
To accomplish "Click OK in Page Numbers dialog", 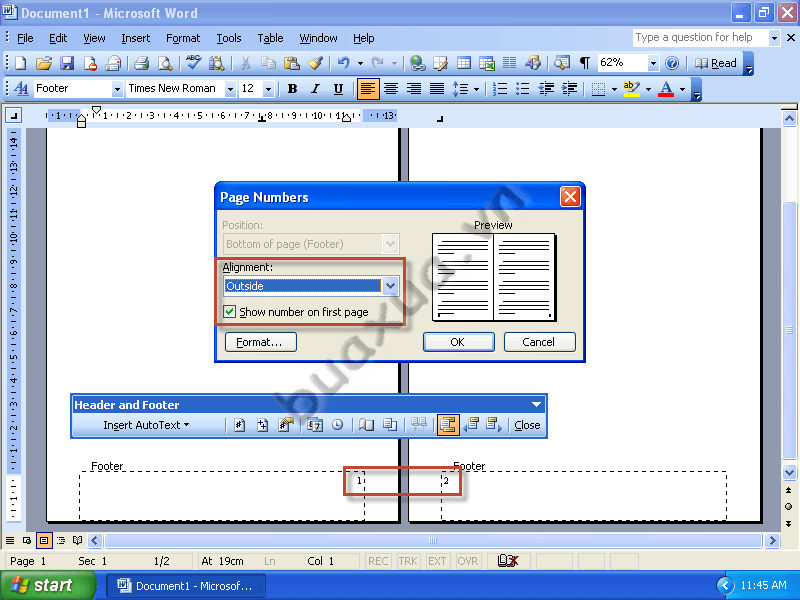I will pyautogui.click(x=458, y=342).
